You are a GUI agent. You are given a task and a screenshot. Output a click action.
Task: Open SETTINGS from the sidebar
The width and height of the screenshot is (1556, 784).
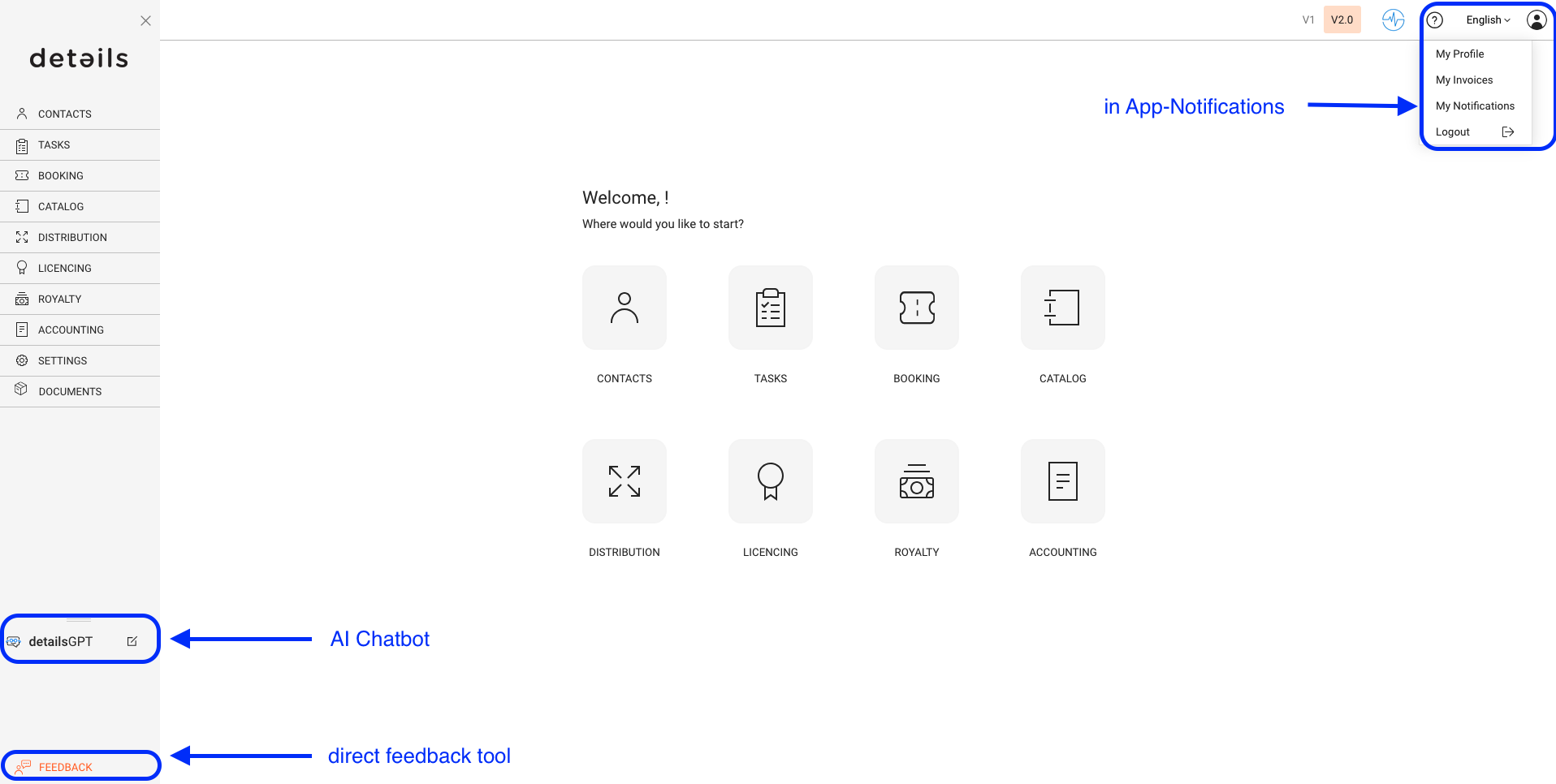(80, 361)
